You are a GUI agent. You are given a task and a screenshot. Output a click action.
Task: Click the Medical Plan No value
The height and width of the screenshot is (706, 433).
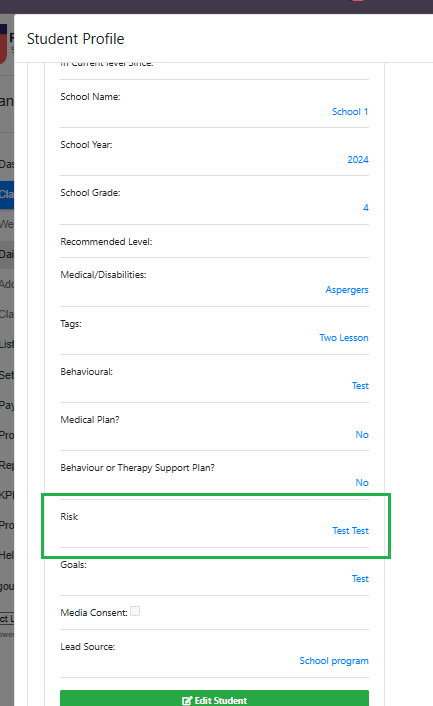(x=362, y=434)
